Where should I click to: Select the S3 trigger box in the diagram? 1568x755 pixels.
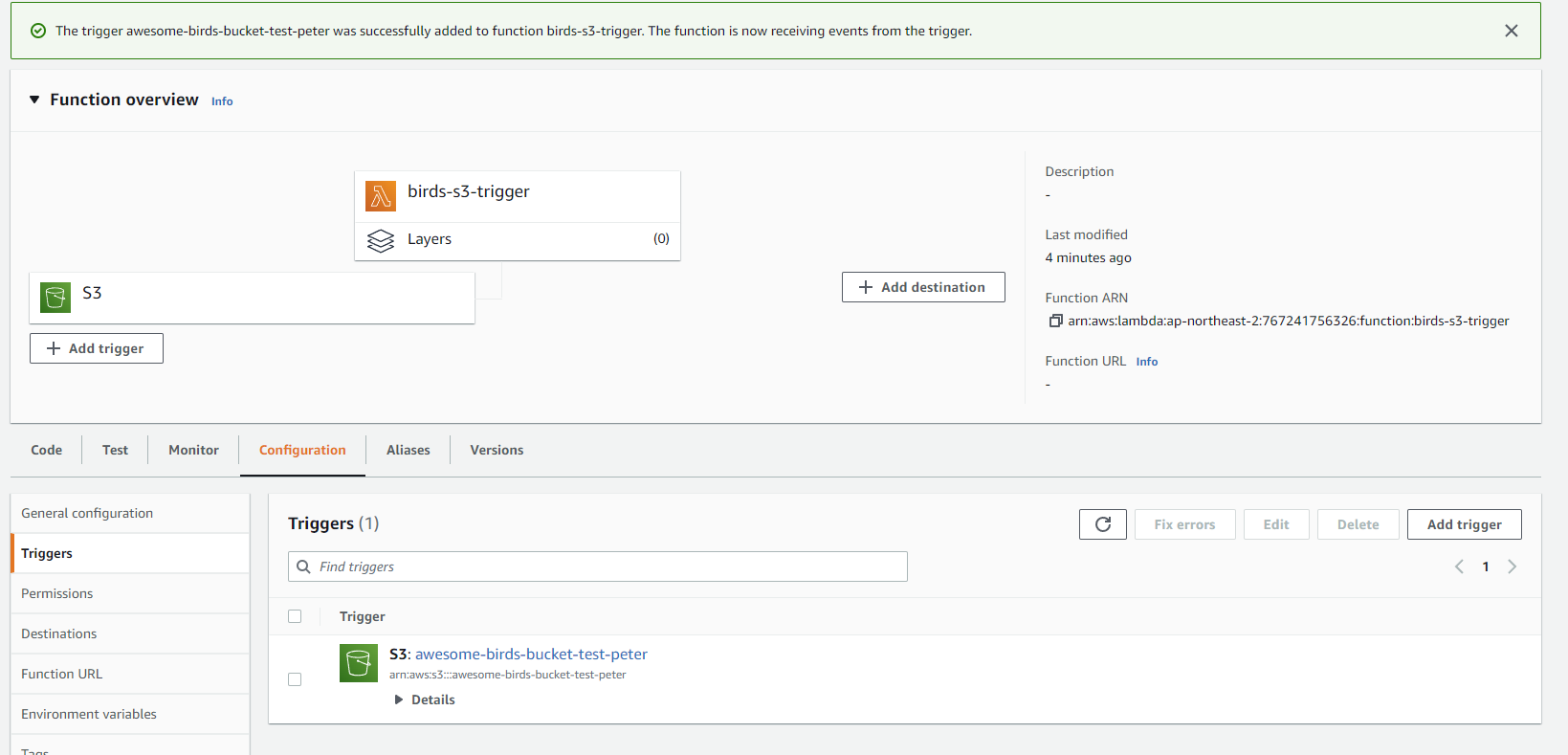(253, 298)
